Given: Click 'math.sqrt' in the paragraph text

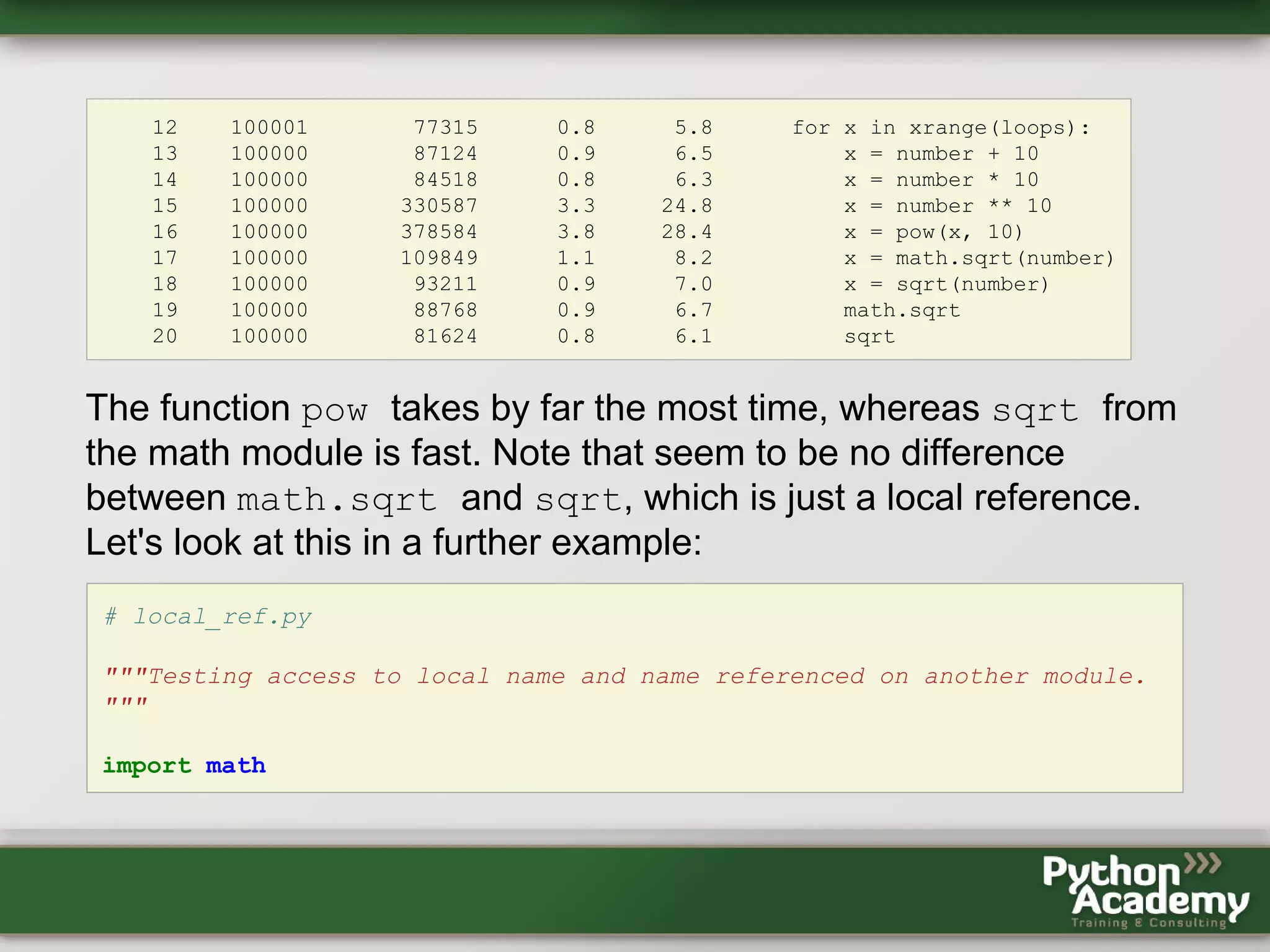Looking at the screenshot, I should point(337,500).
